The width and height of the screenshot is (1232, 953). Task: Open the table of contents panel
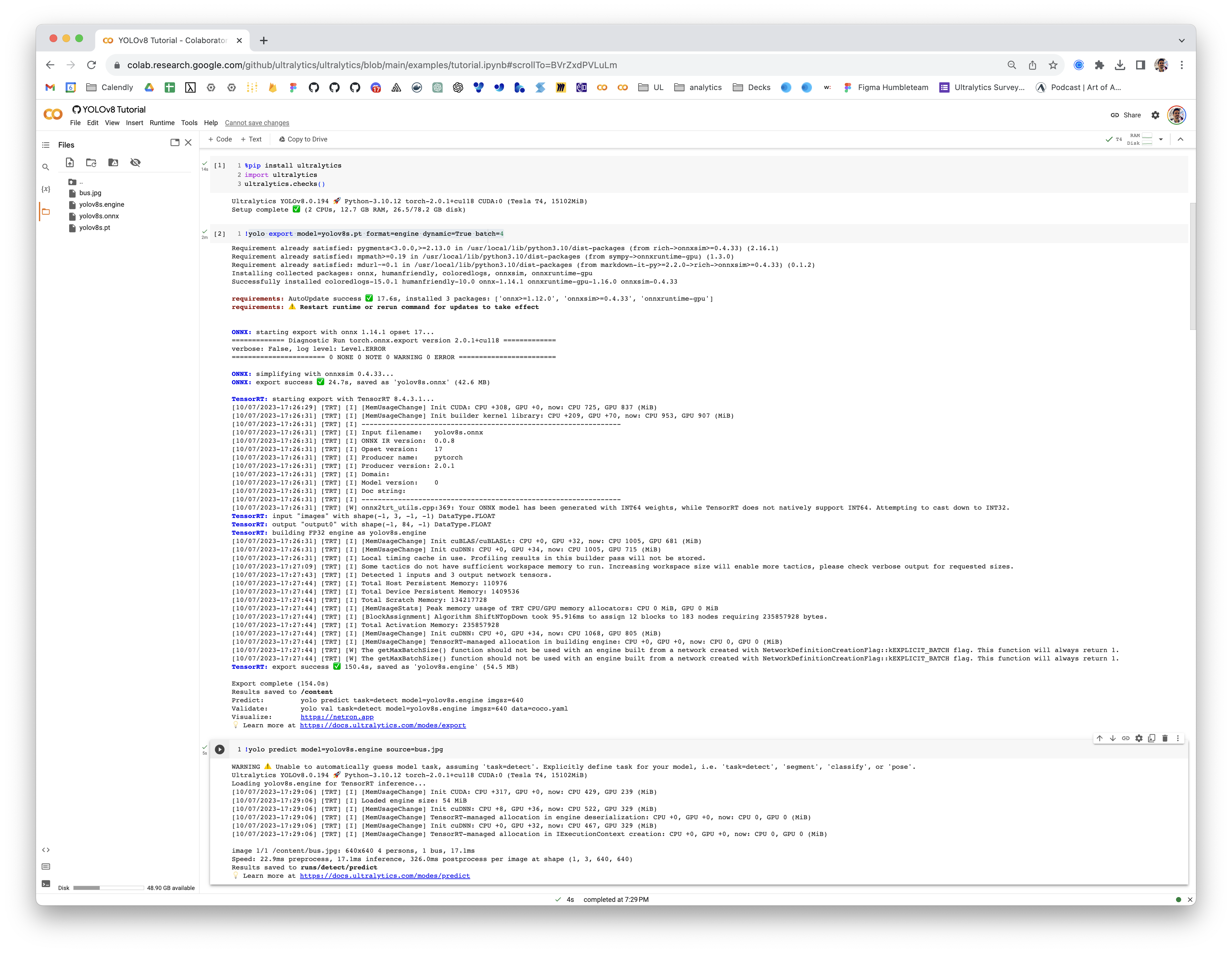45,144
